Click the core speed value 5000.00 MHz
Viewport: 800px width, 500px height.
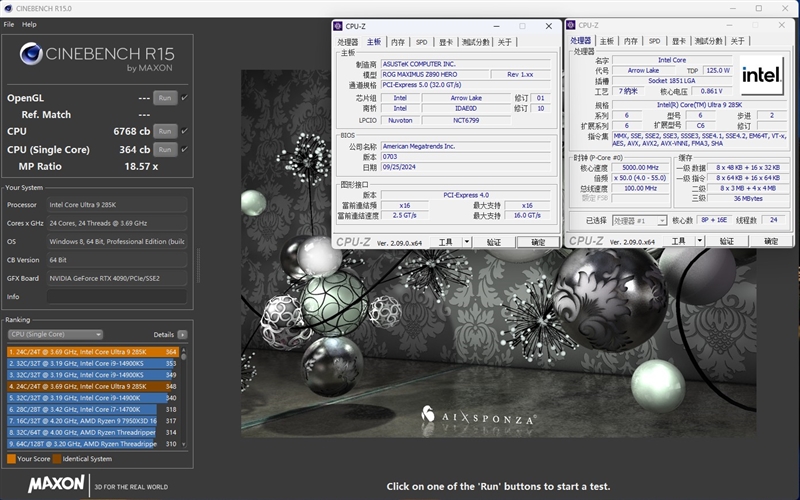tap(640, 167)
